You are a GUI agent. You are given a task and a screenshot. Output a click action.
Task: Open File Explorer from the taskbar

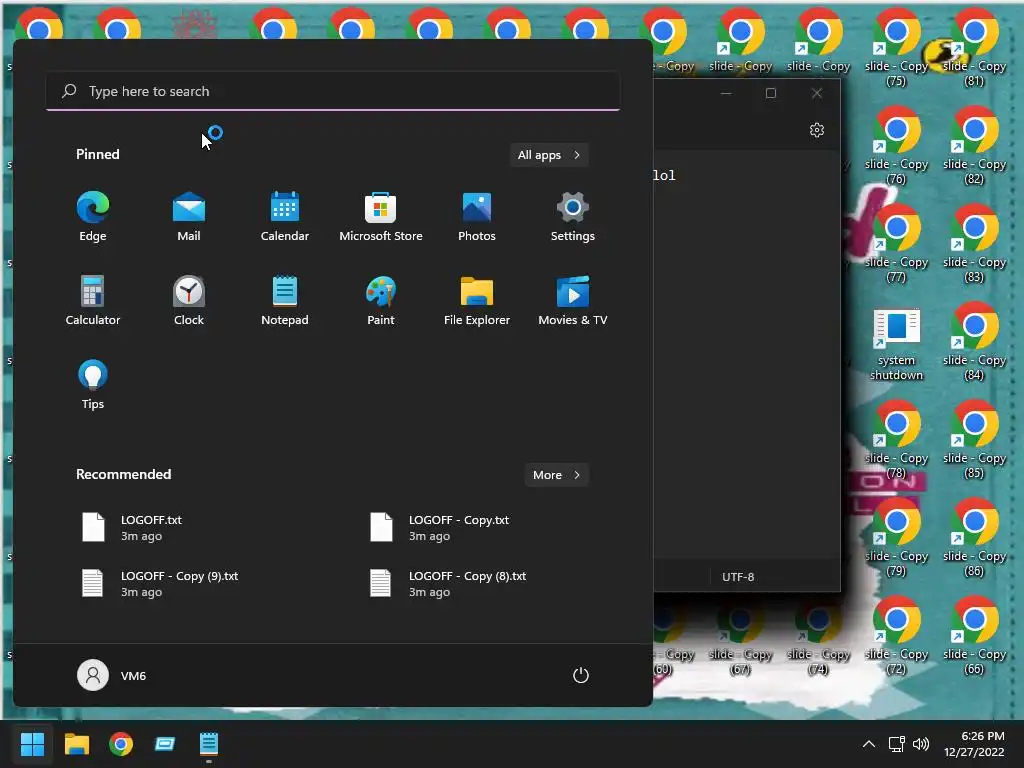76,744
